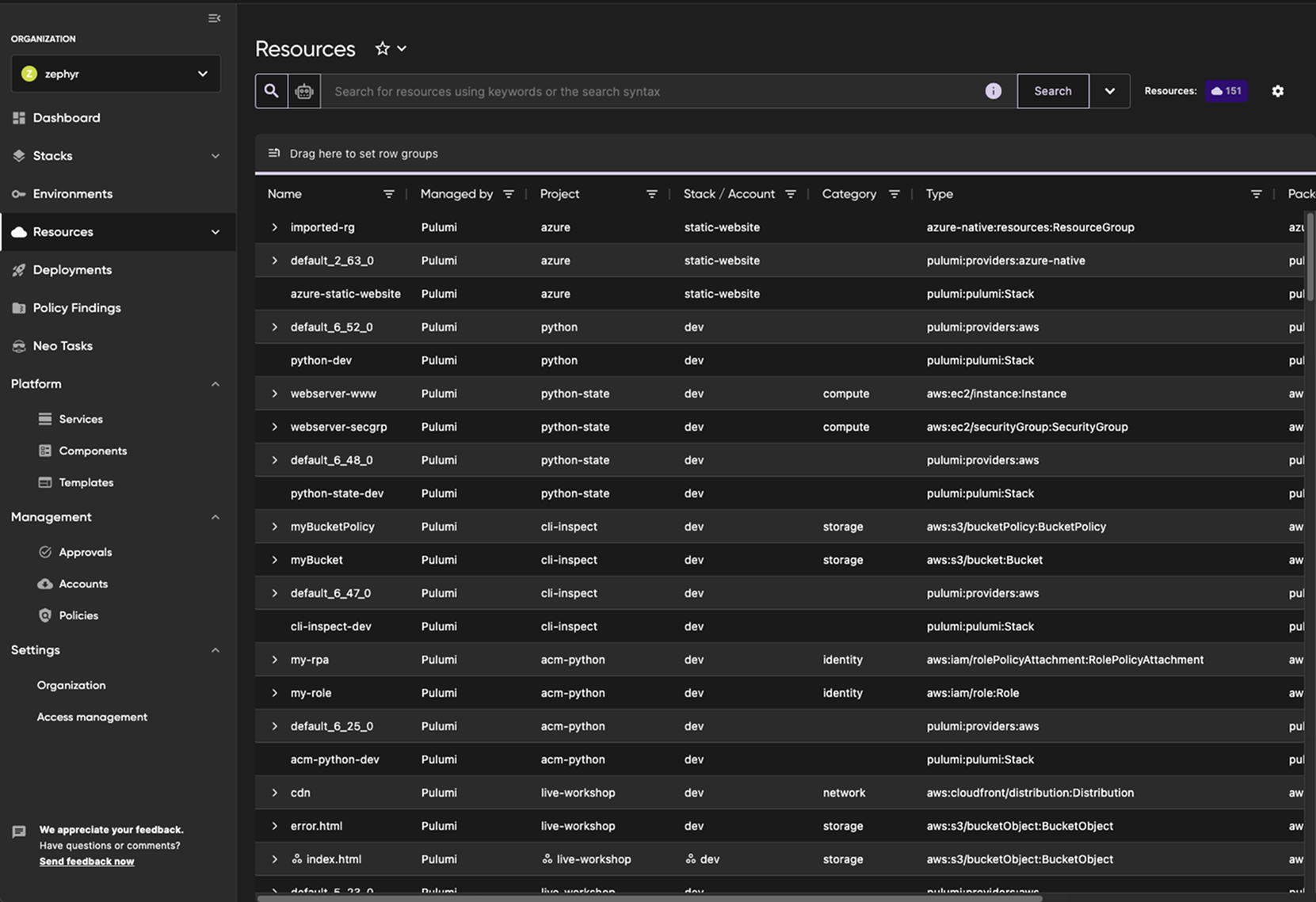Open Organization settings
Viewport: 1316px width, 902px height.
[71, 685]
